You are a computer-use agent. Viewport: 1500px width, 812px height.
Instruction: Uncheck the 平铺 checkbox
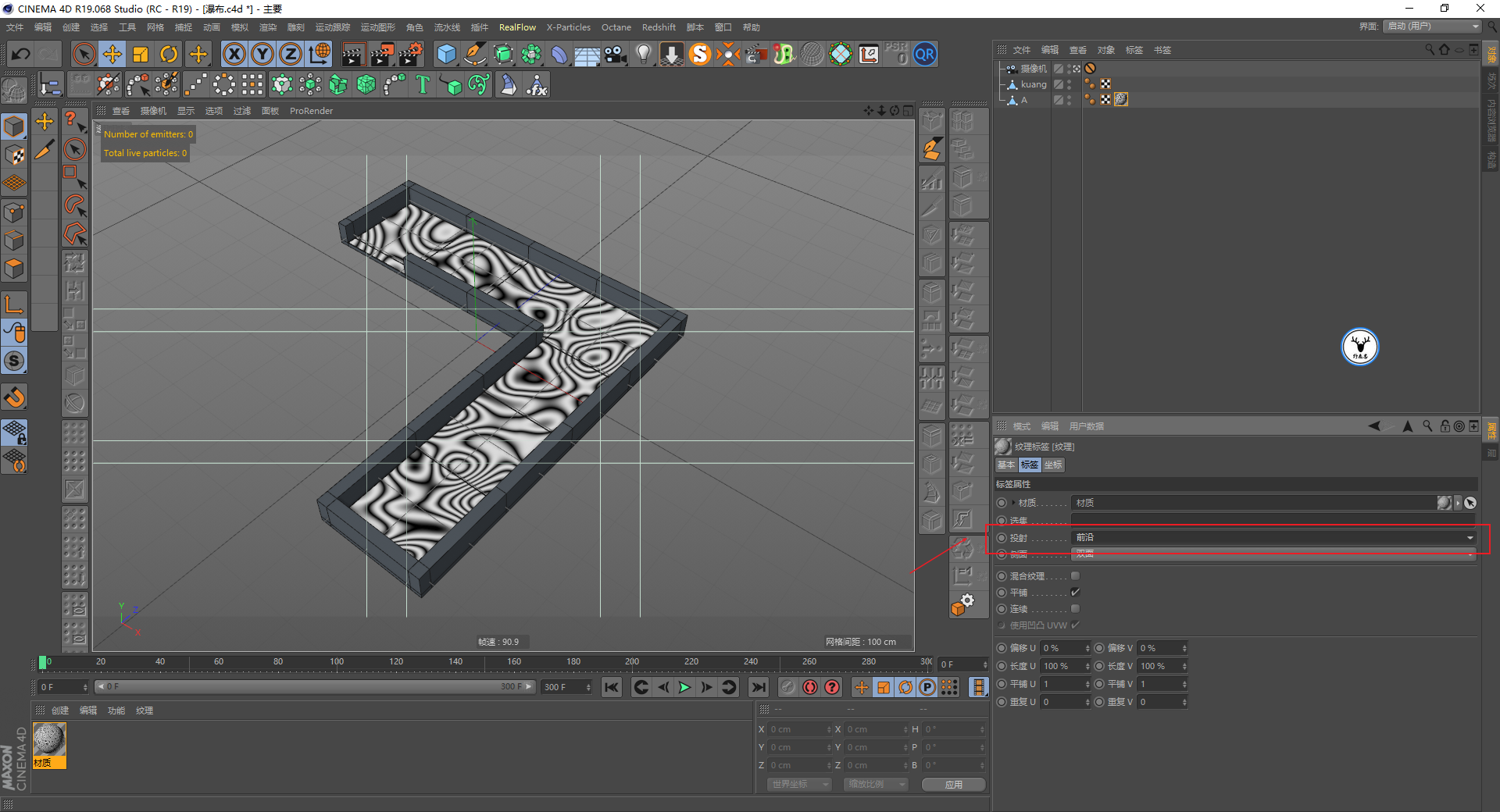(1075, 593)
